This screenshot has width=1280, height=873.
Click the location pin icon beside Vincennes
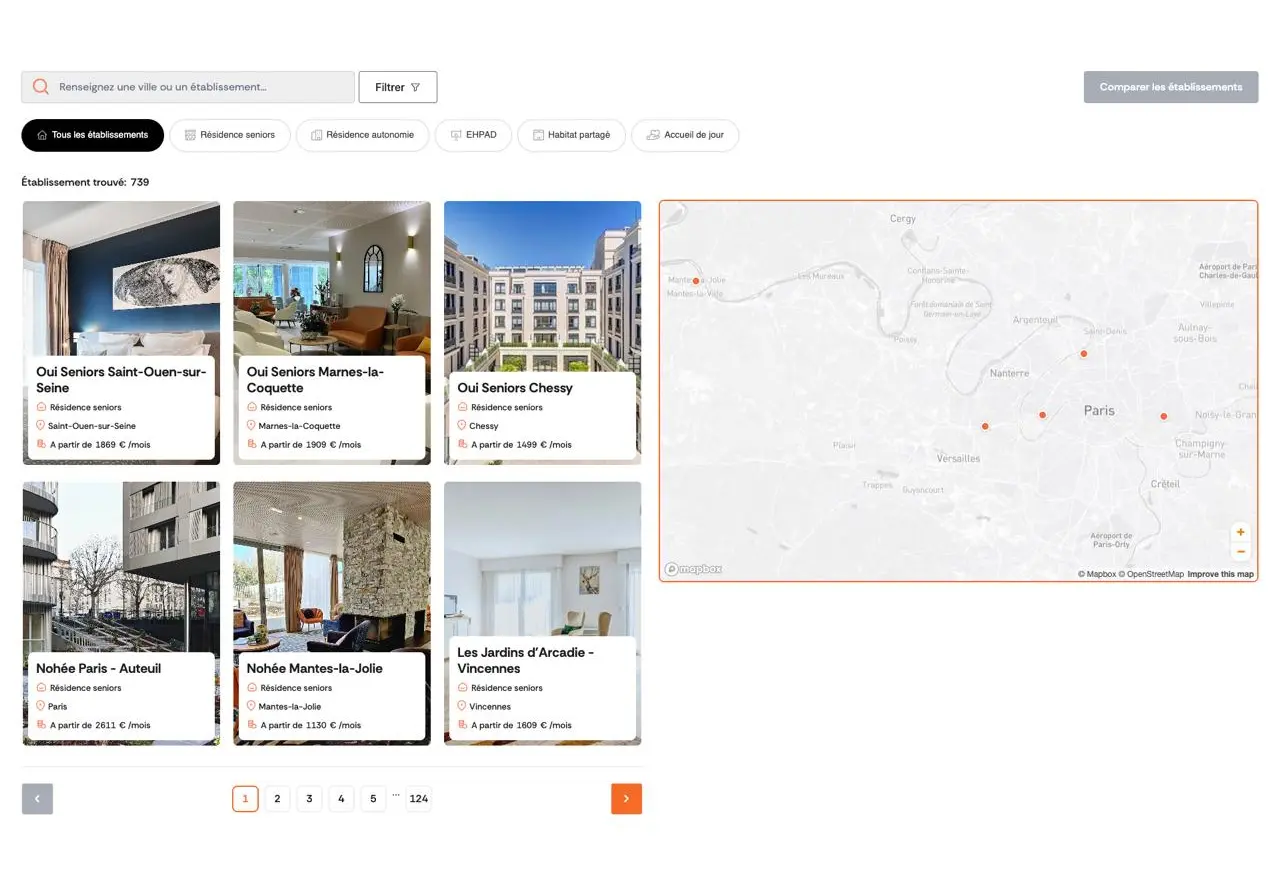462,706
